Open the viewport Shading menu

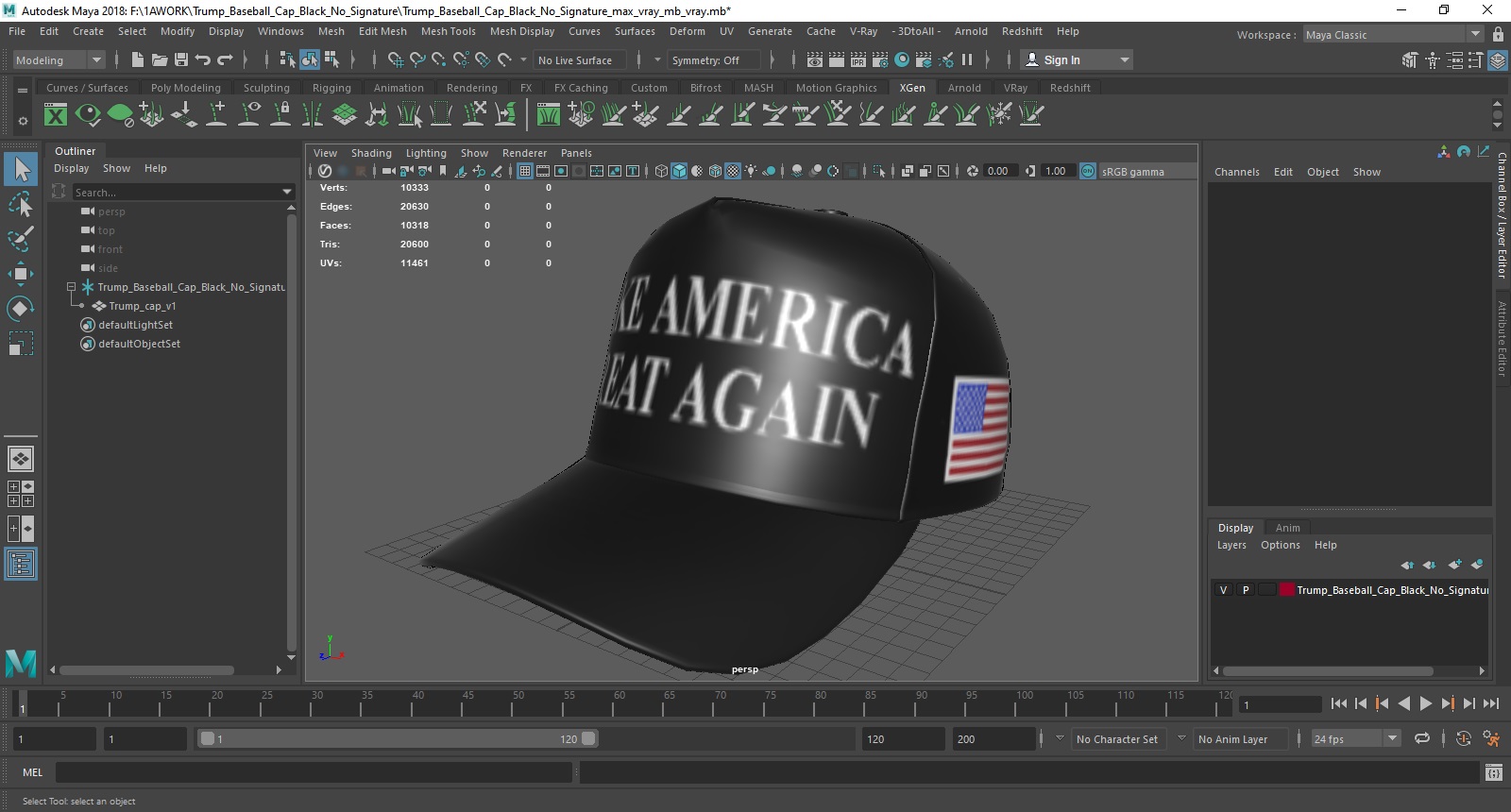click(x=371, y=153)
